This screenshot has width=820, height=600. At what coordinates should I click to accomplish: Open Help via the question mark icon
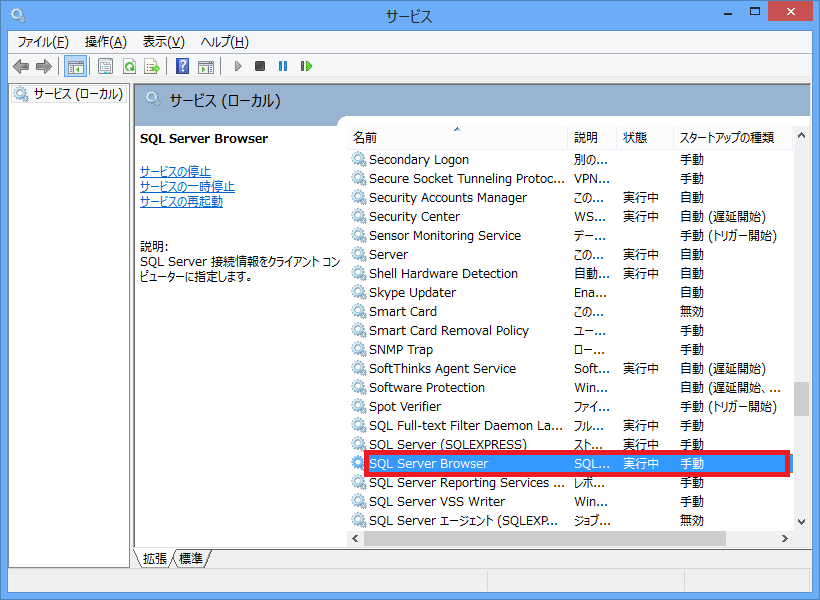pos(183,66)
